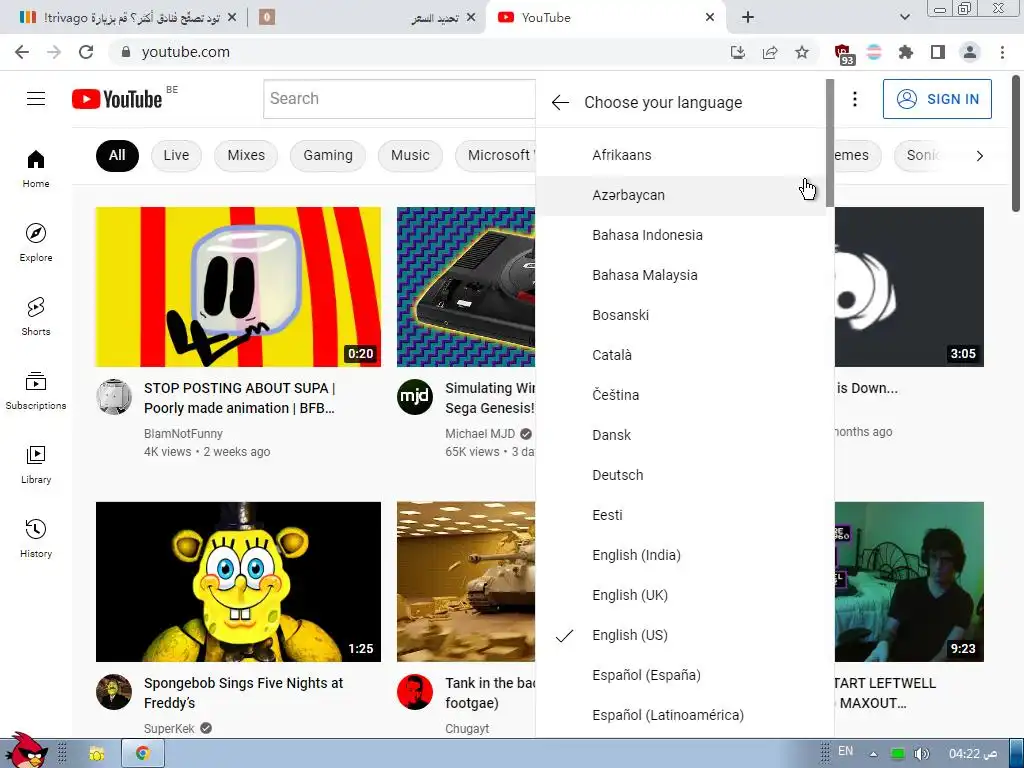Image resolution: width=1024 pixels, height=768 pixels.
Task: Select Bahasa Malaysia language
Action: pos(680,275)
